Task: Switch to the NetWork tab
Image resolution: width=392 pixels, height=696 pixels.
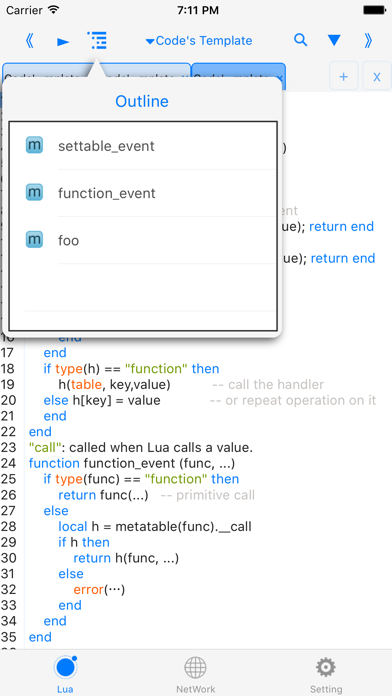Action: (x=195, y=674)
